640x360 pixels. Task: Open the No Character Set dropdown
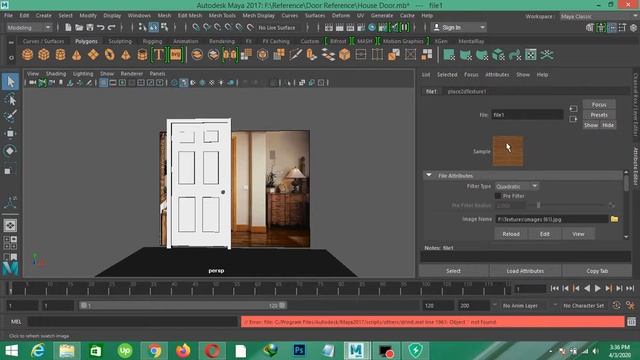585,305
